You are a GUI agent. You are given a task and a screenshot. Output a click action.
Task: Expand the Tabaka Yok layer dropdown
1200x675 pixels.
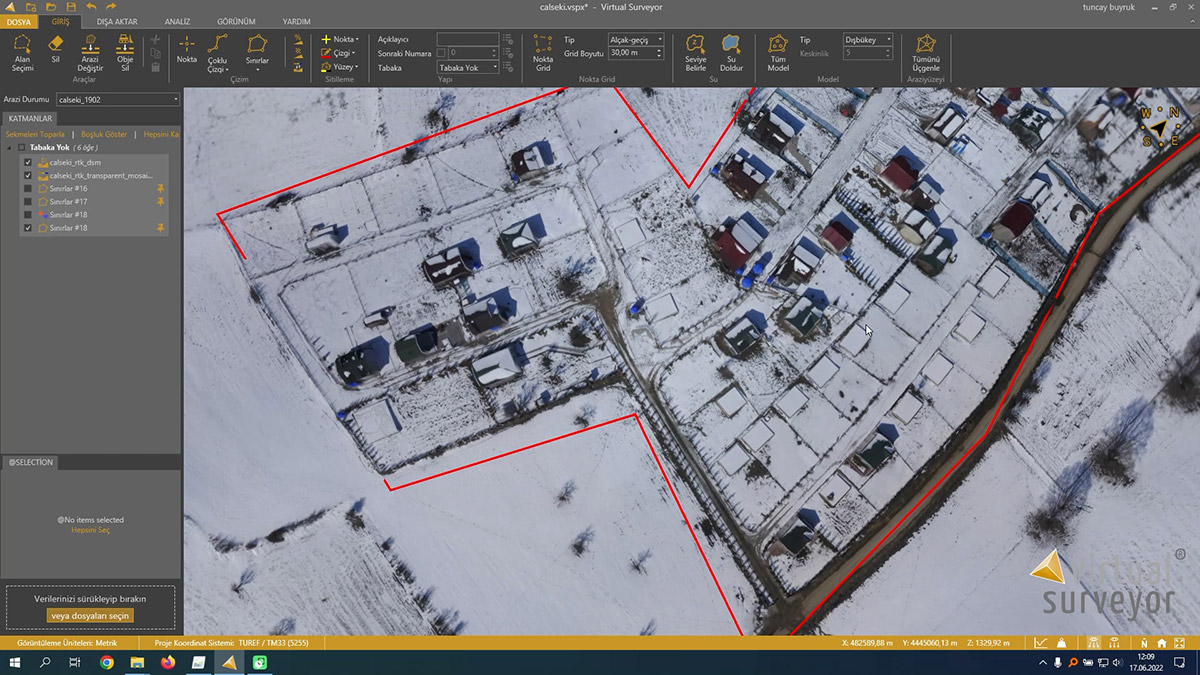point(468,68)
